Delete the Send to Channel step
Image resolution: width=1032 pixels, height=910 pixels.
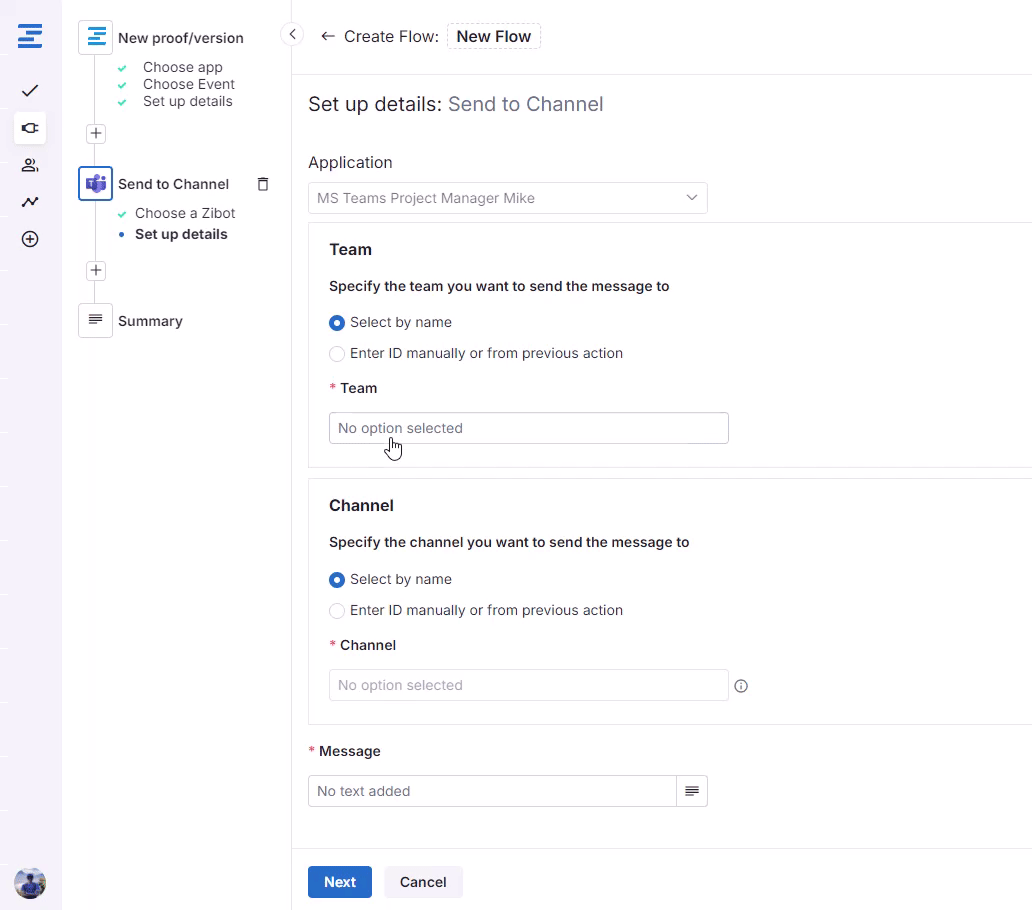pyautogui.click(x=263, y=184)
